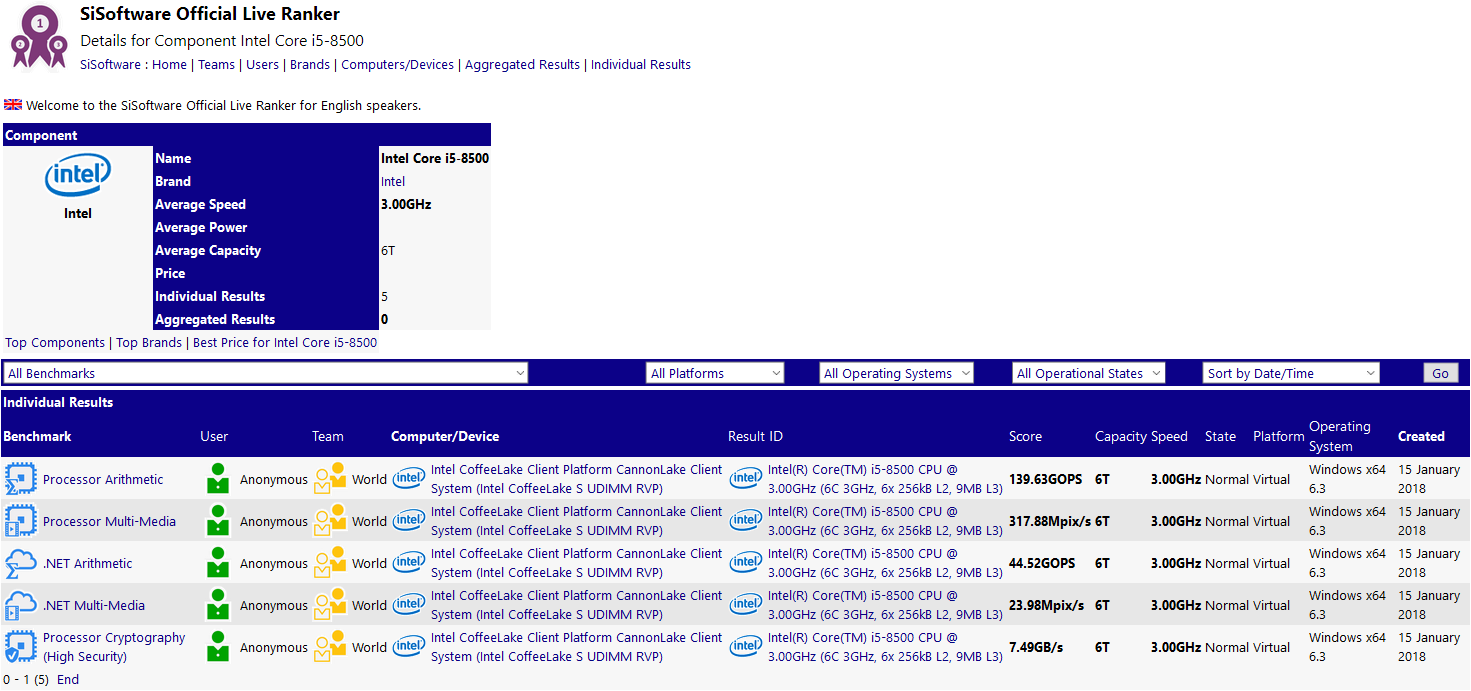Click the 44.52GOPS score value
The width and height of the screenshot is (1471, 691).
tap(1042, 563)
